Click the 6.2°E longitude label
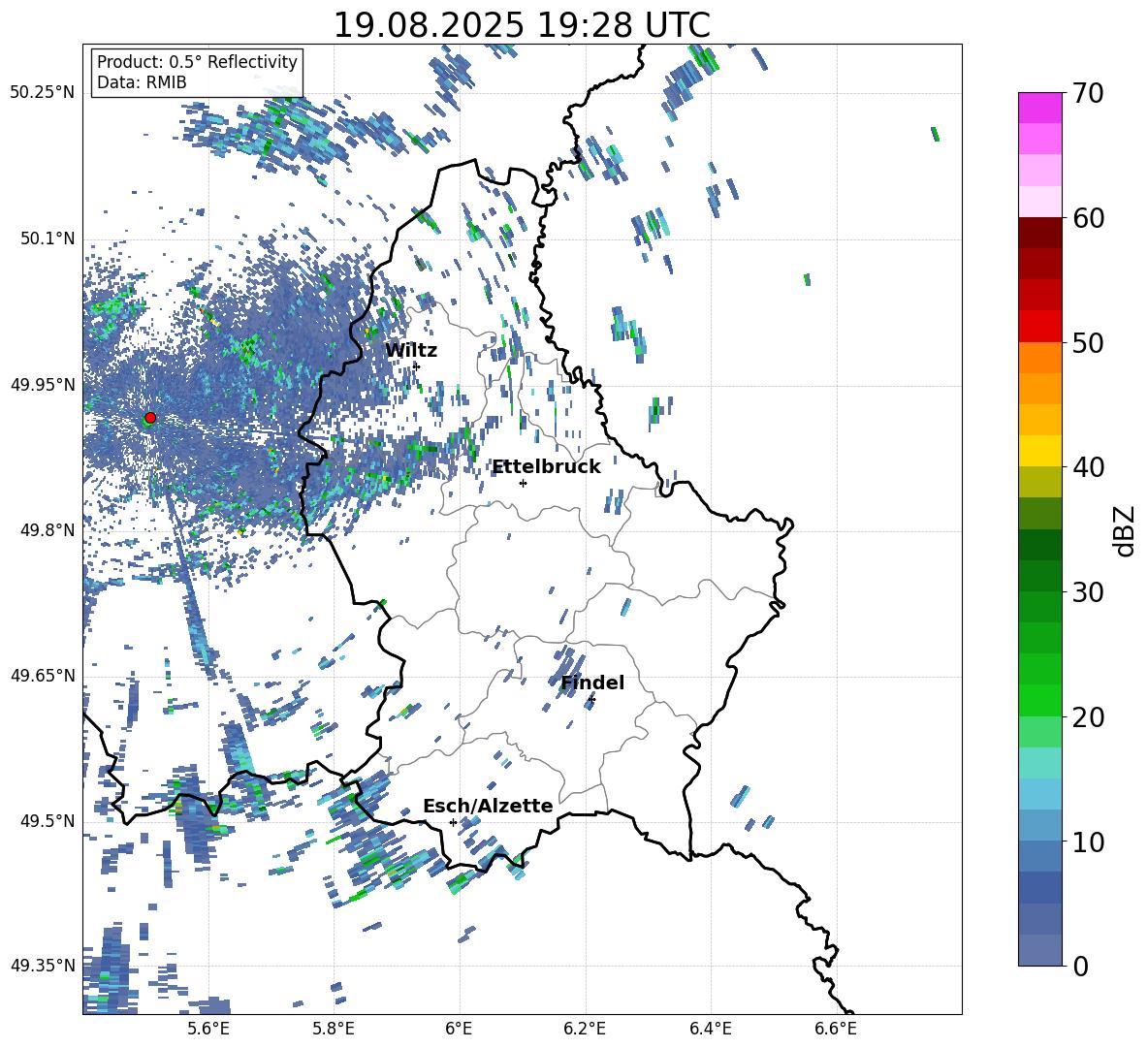Screen dimensions: 1148x1048 pyautogui.click(x=585, y=1029)
